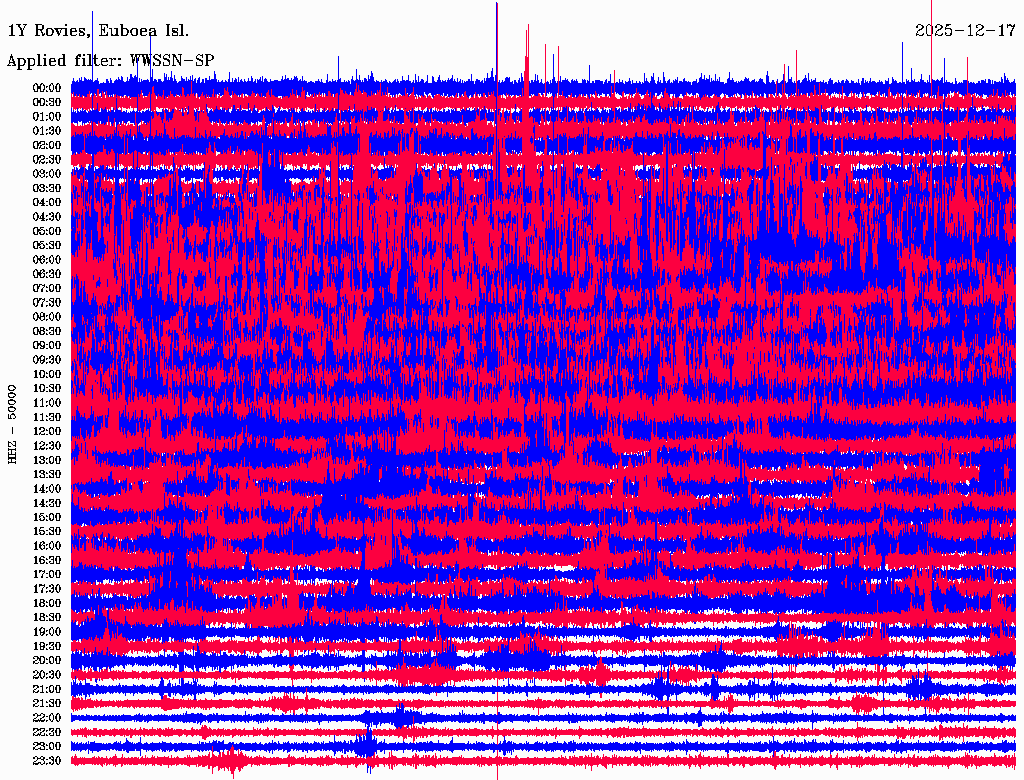
Task: Select the 13:00 time label
Action: pyautogui.click(x=47, y=460)
